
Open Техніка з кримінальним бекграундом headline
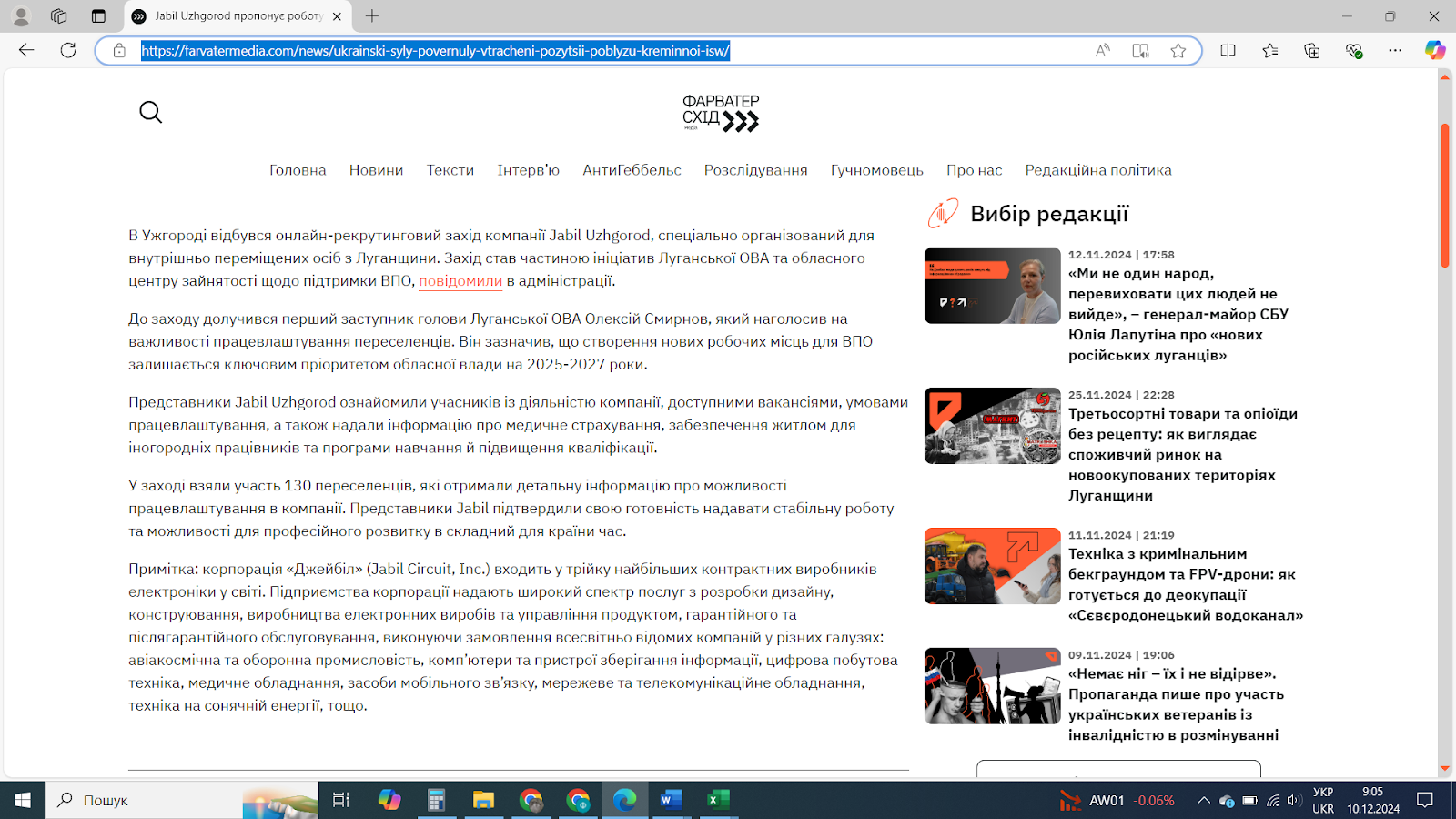[x=1186, y=584]
